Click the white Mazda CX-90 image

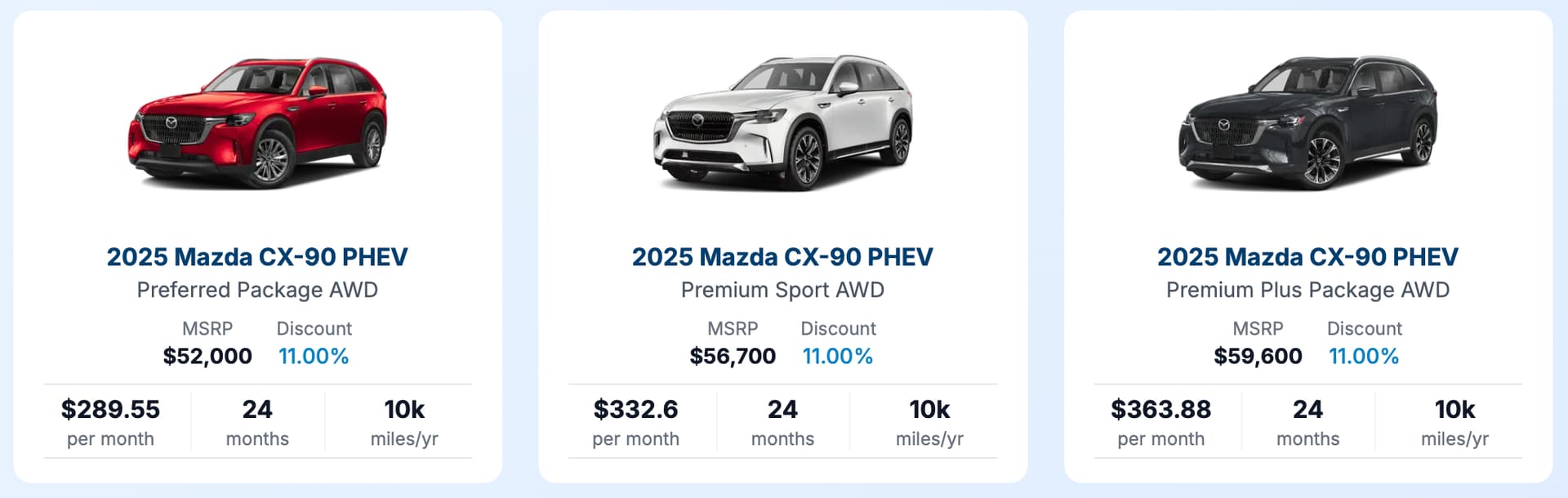point(782,122)
